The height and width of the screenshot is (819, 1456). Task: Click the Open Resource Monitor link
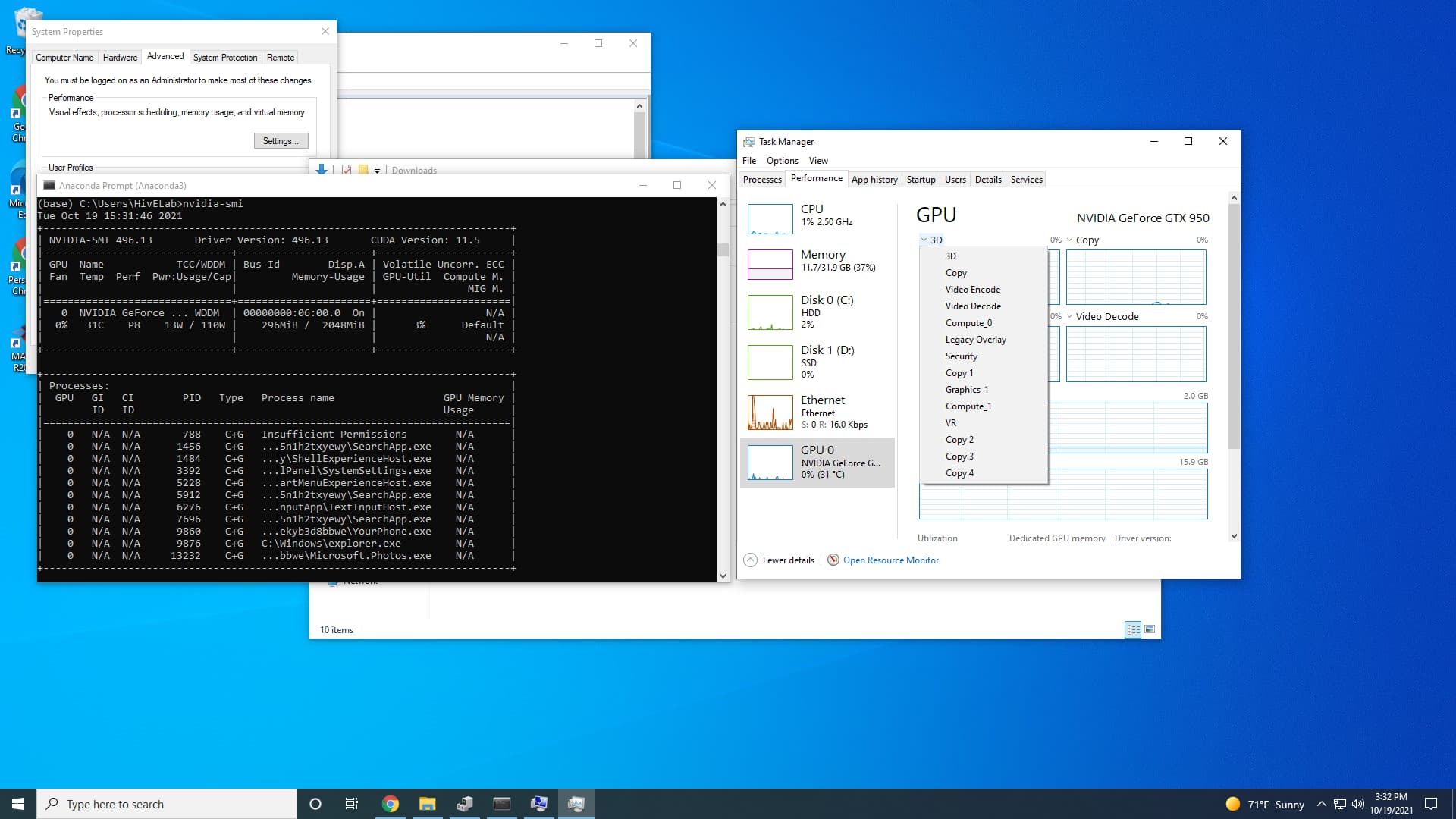890,560
